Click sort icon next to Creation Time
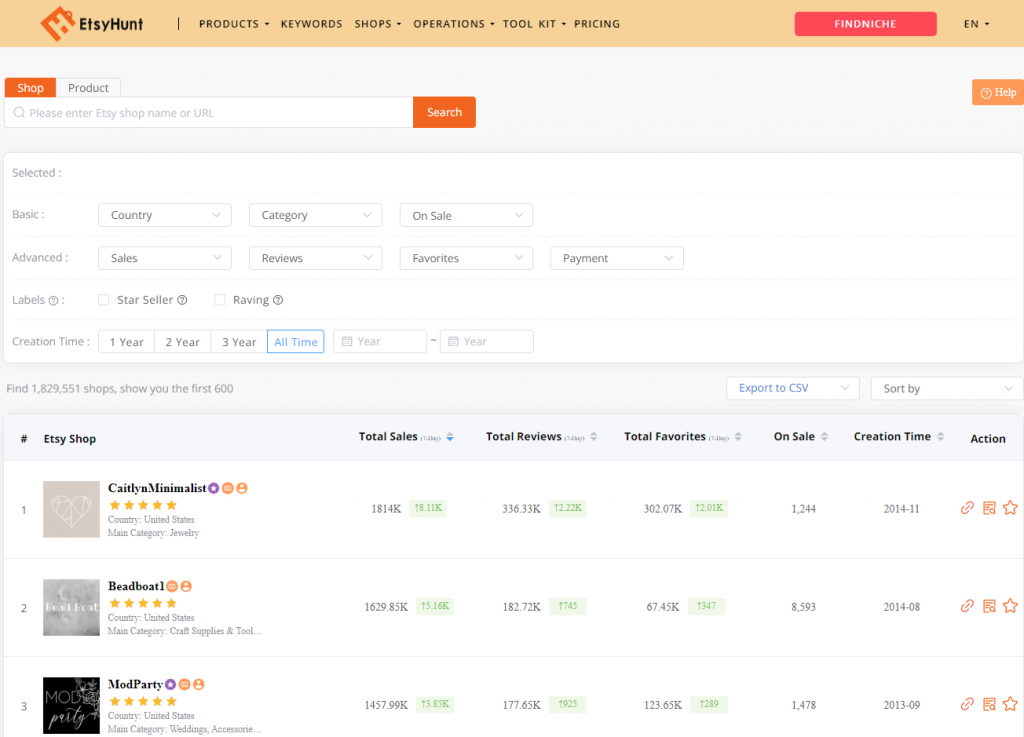This screenshot has height=737, width=1024. (x=940, y=437)
